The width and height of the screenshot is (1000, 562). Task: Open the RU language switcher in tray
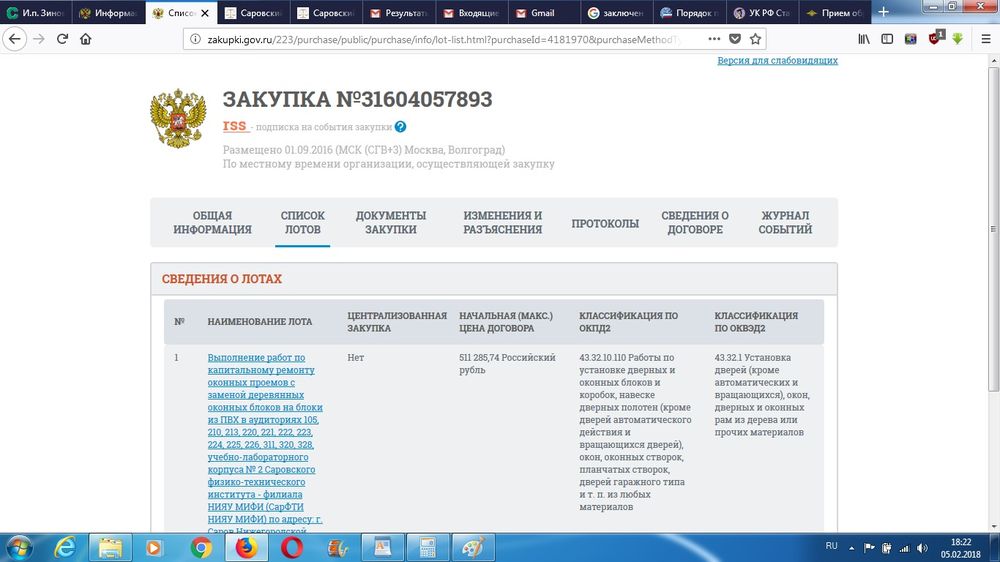point(831,546)
